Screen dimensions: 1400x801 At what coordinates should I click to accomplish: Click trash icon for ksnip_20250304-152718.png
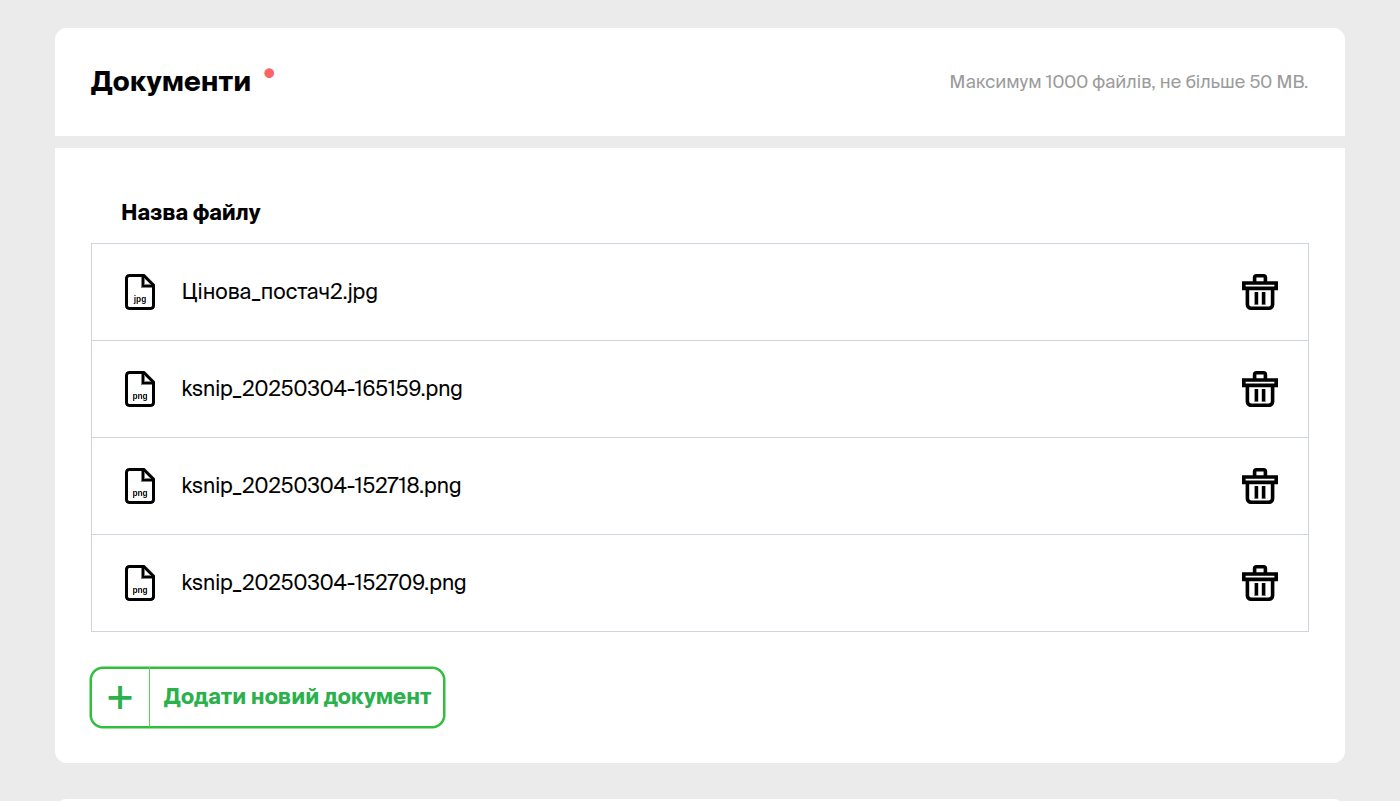point(1259,486)
